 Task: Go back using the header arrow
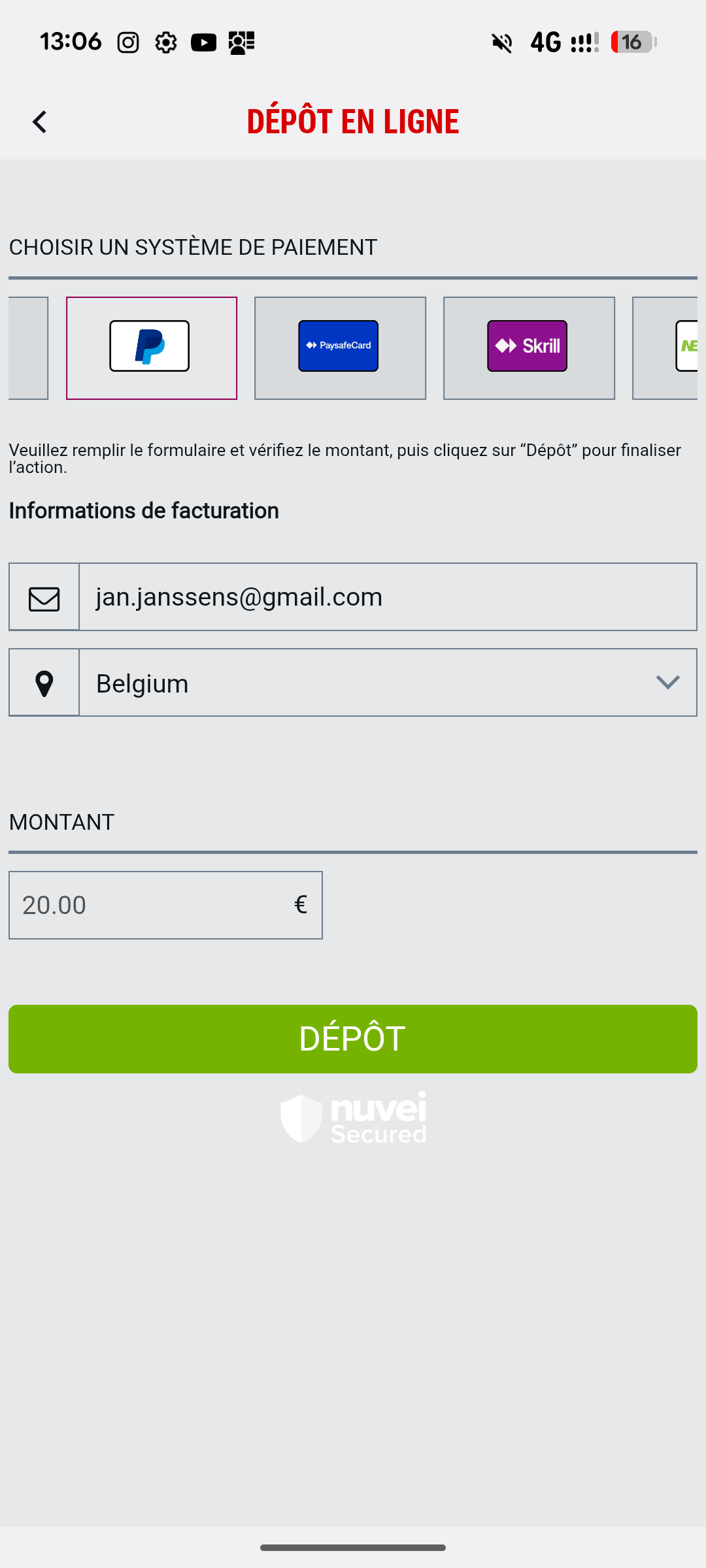[x=40, y=122]
